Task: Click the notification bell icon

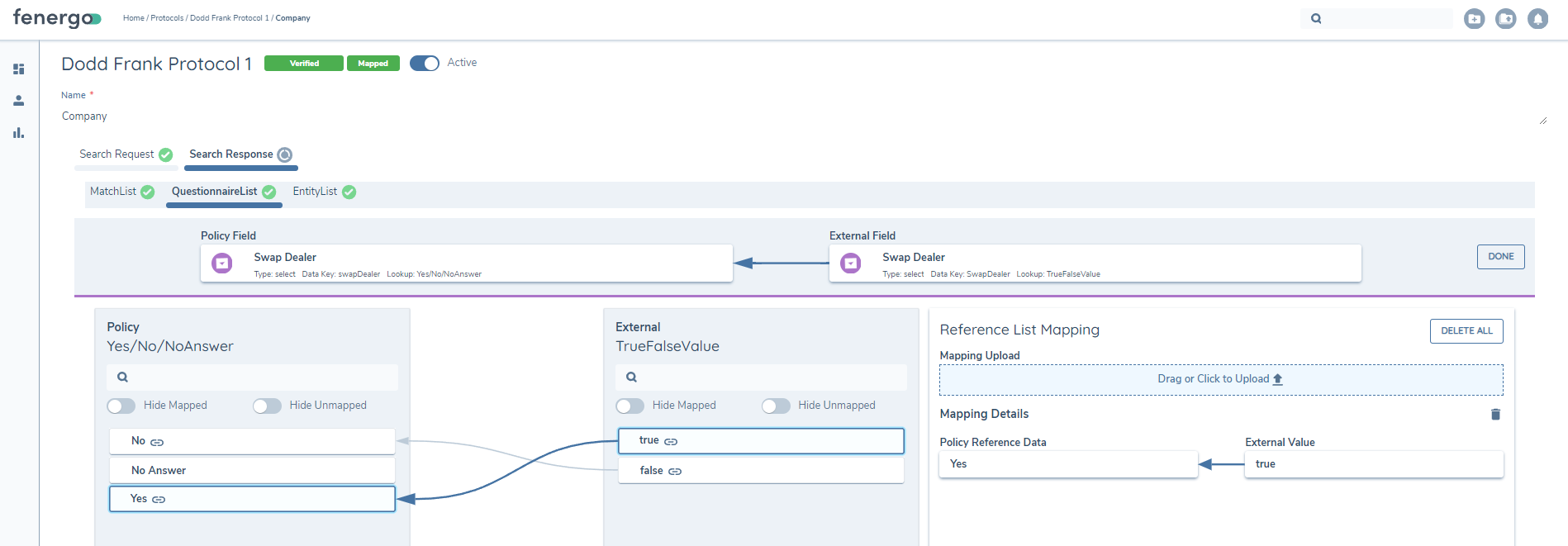Action: 1537,18
